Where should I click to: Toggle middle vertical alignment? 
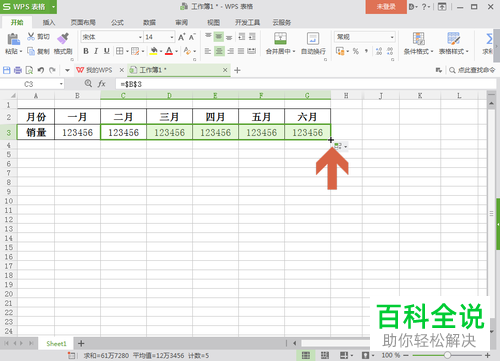pyautogui.click(x=219, y=36)
